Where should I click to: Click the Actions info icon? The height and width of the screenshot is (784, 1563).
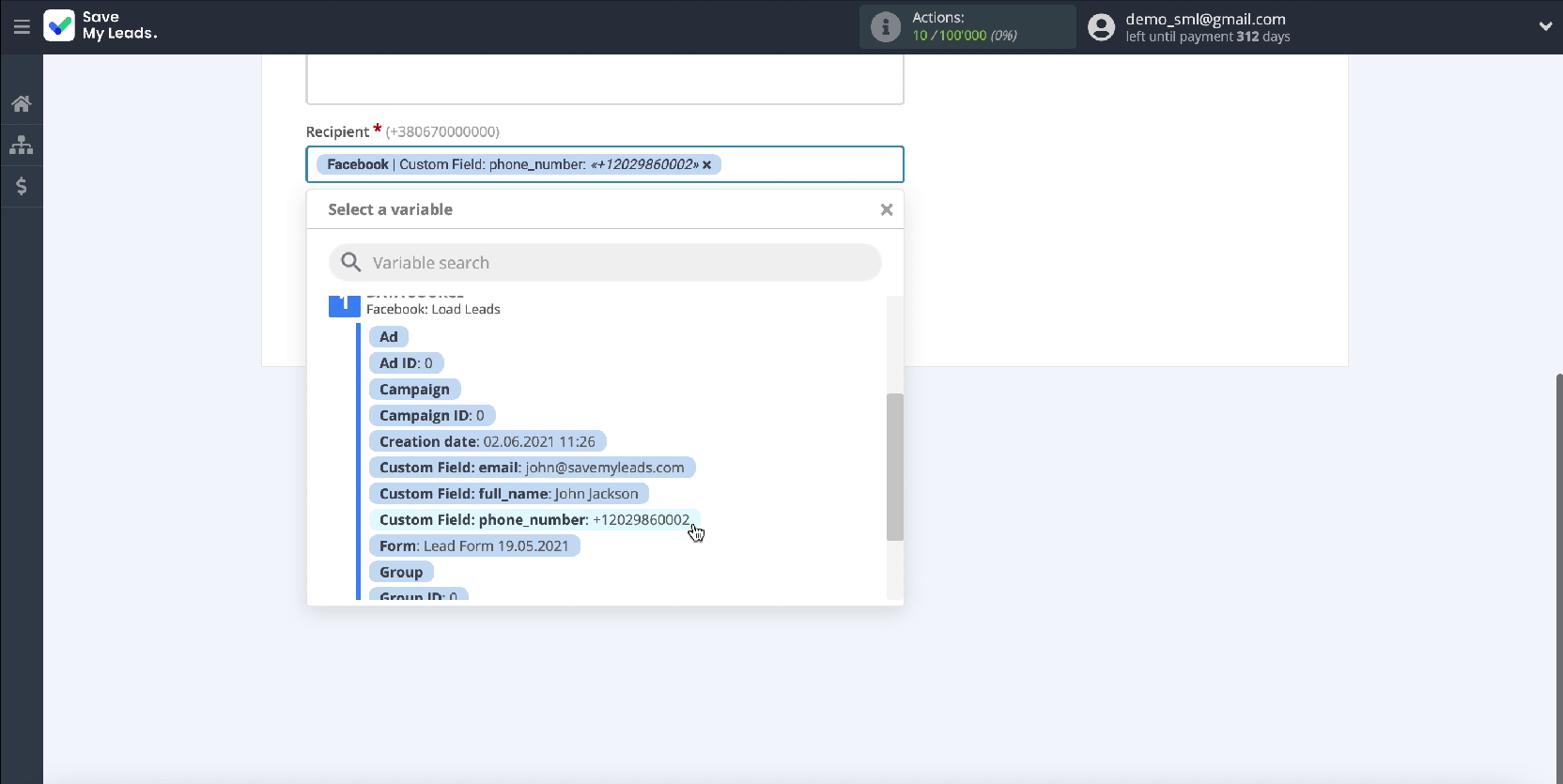[x=885, y=26]
